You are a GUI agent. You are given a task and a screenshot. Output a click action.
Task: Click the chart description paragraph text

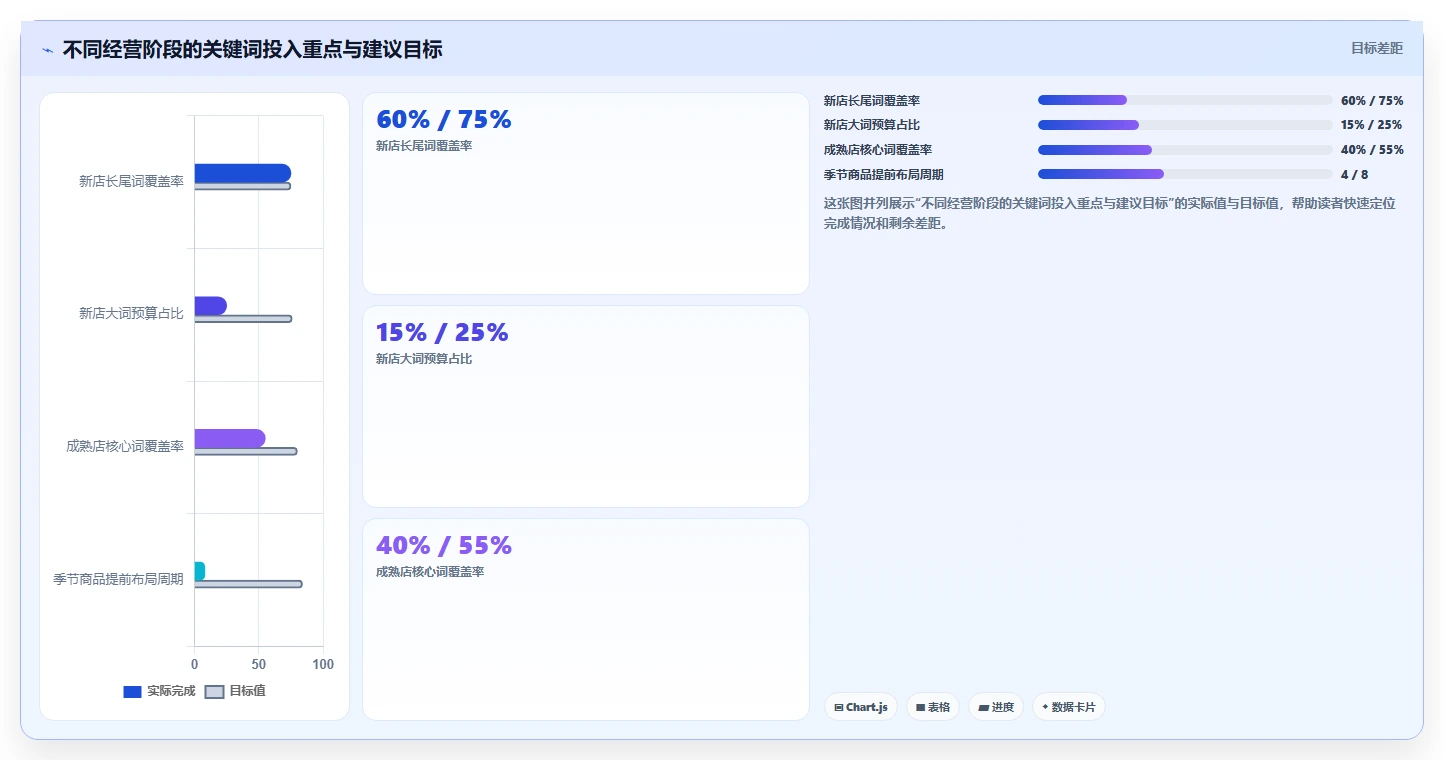click(x=1110, y=213)
